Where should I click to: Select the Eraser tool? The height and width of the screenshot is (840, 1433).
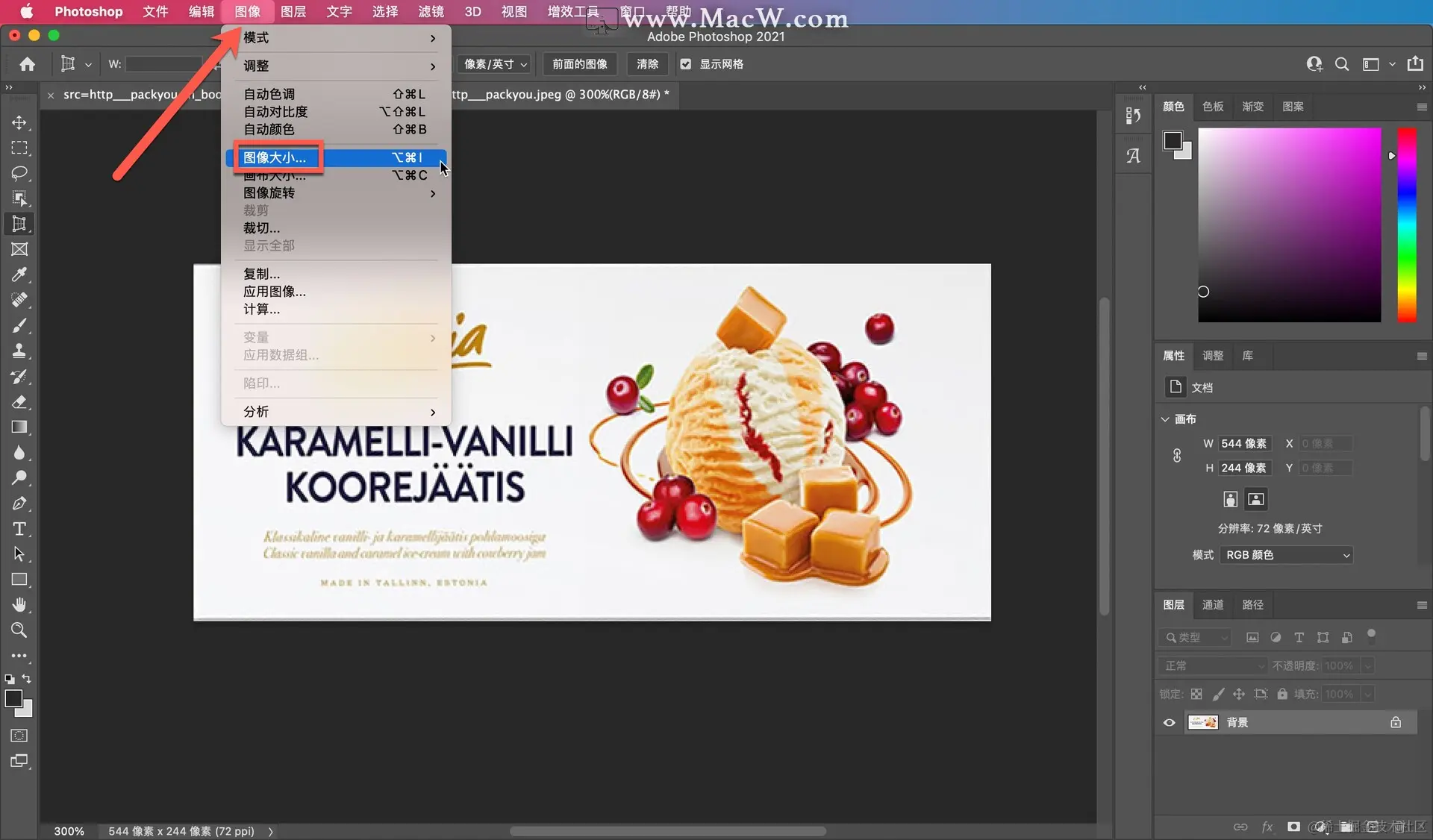(x=19, y=402)
